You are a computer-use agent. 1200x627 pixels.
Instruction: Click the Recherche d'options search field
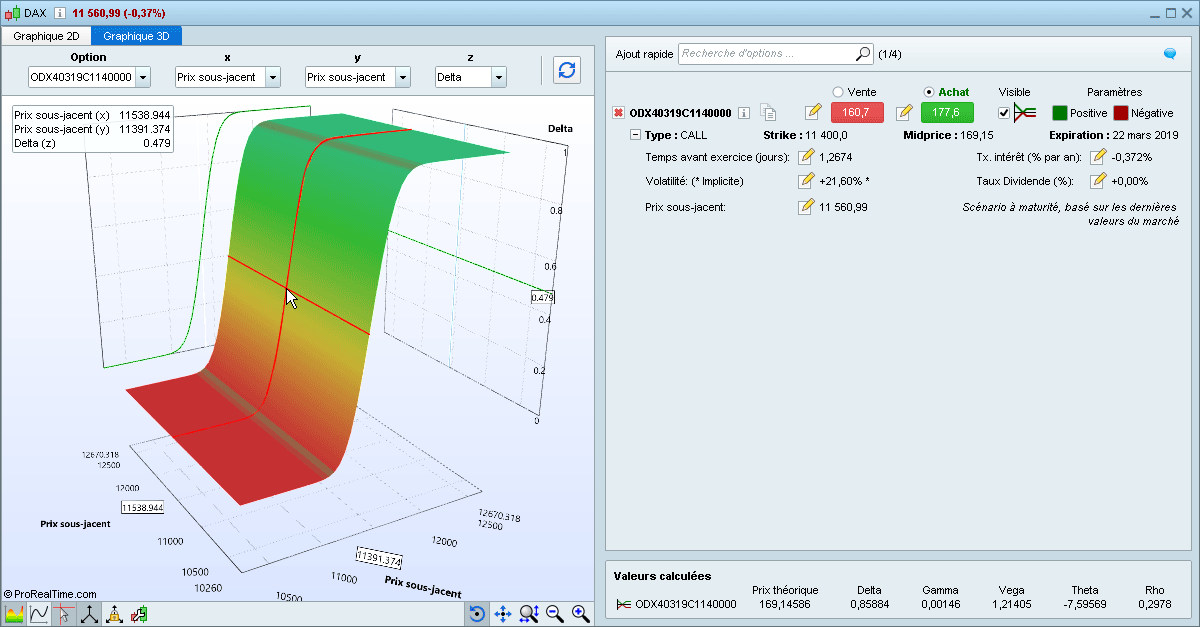[770, 52]
